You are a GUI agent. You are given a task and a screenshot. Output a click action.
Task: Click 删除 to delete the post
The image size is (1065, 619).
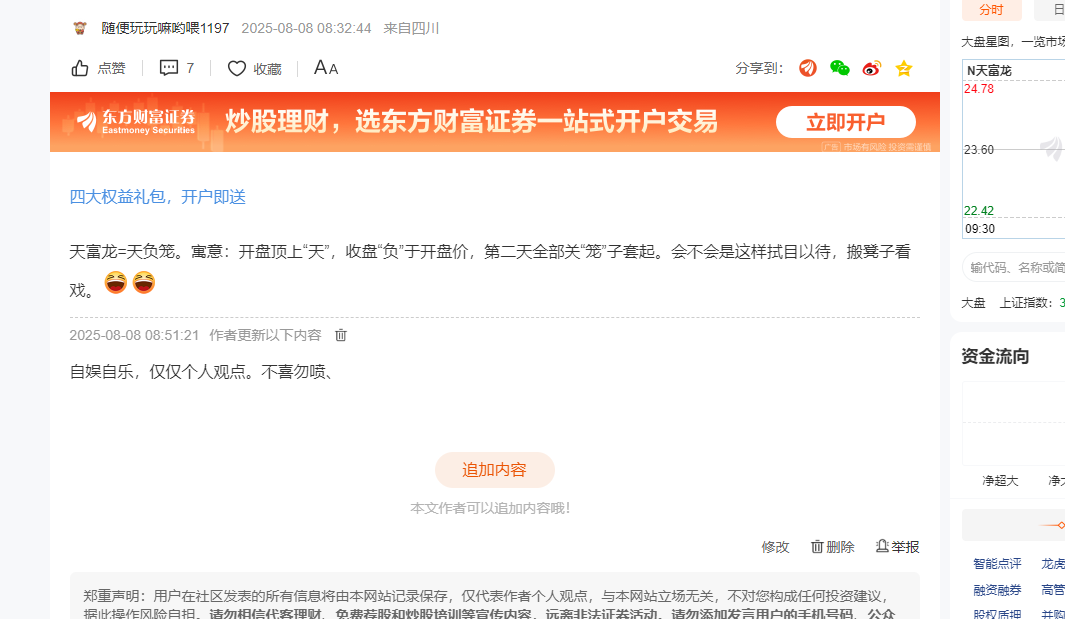tap(833, 547)
